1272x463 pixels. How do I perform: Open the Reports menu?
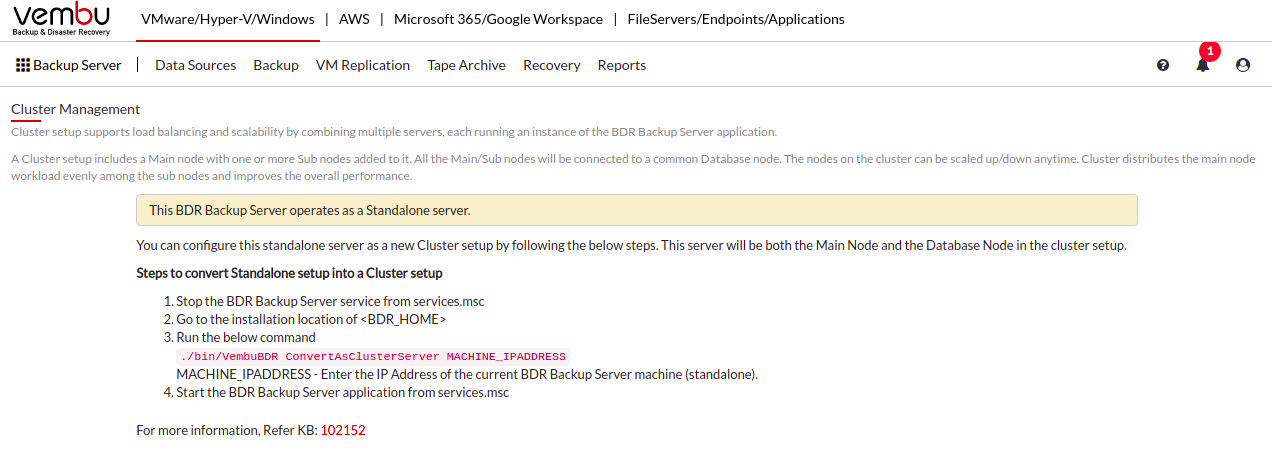pos(622,65)
